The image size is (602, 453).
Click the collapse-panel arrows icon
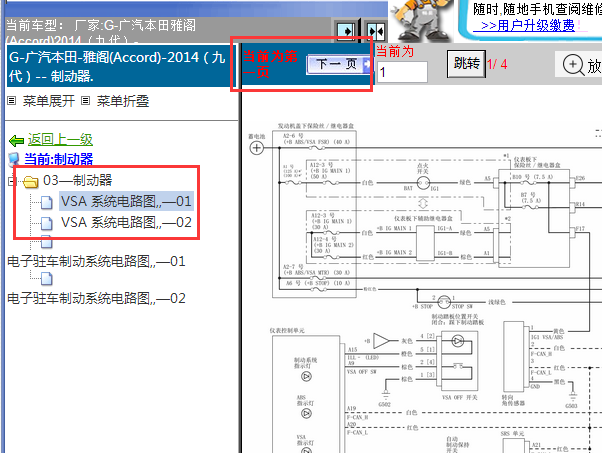coord(375,31)
